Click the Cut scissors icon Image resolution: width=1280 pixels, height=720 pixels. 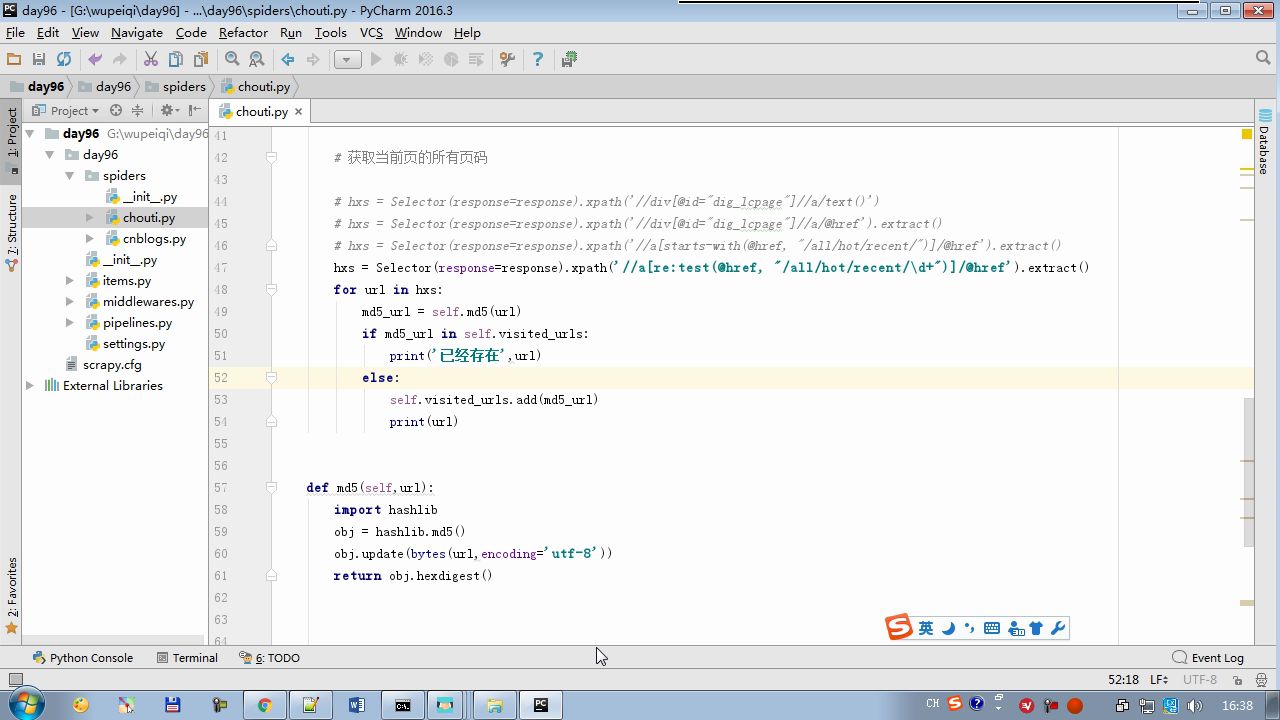tap(151, 59)
